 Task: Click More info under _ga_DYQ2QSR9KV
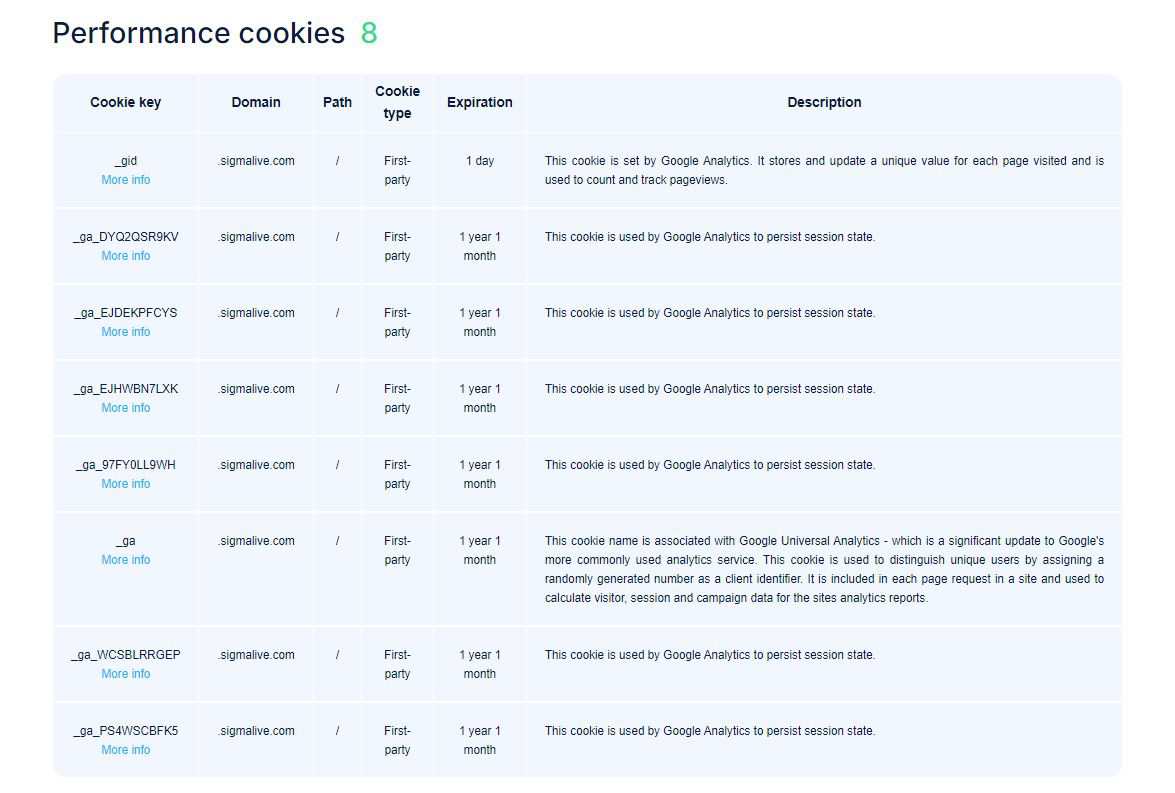[125, 256]
